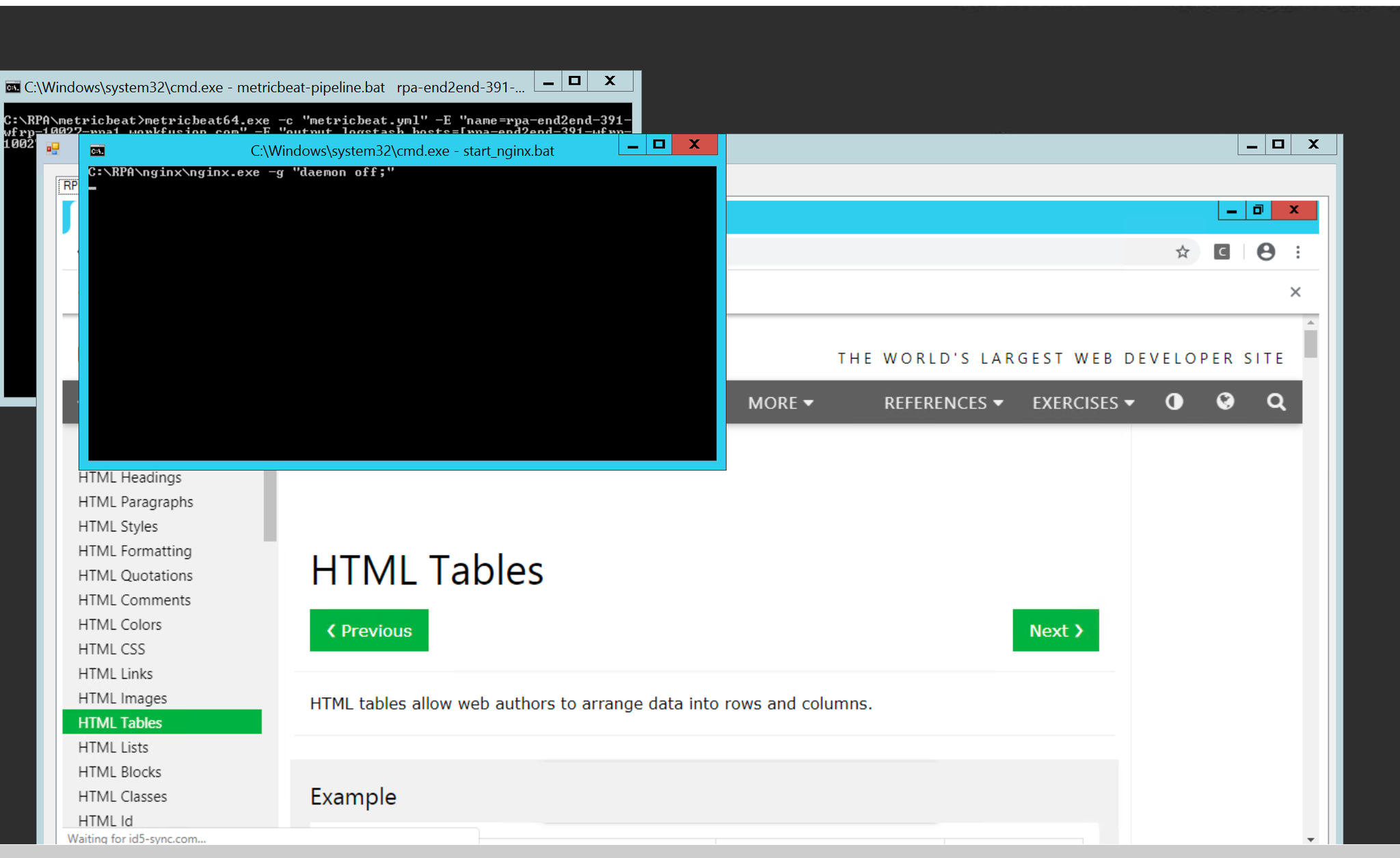
Task: Click the metricbeat-pipeline cmd window system icon
Action: (12, 88)
